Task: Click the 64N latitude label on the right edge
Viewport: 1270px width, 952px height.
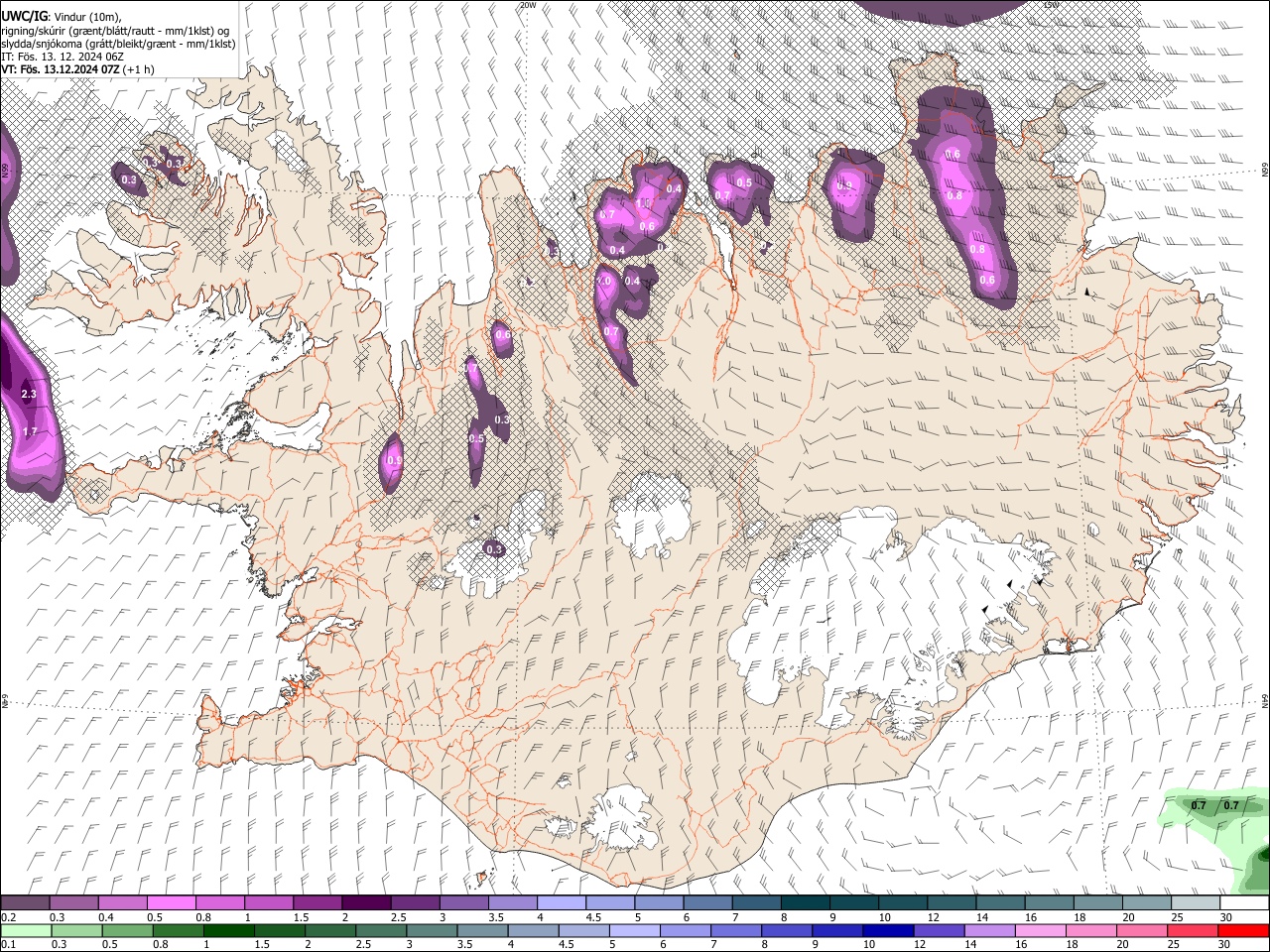Action: point(1264,701)
